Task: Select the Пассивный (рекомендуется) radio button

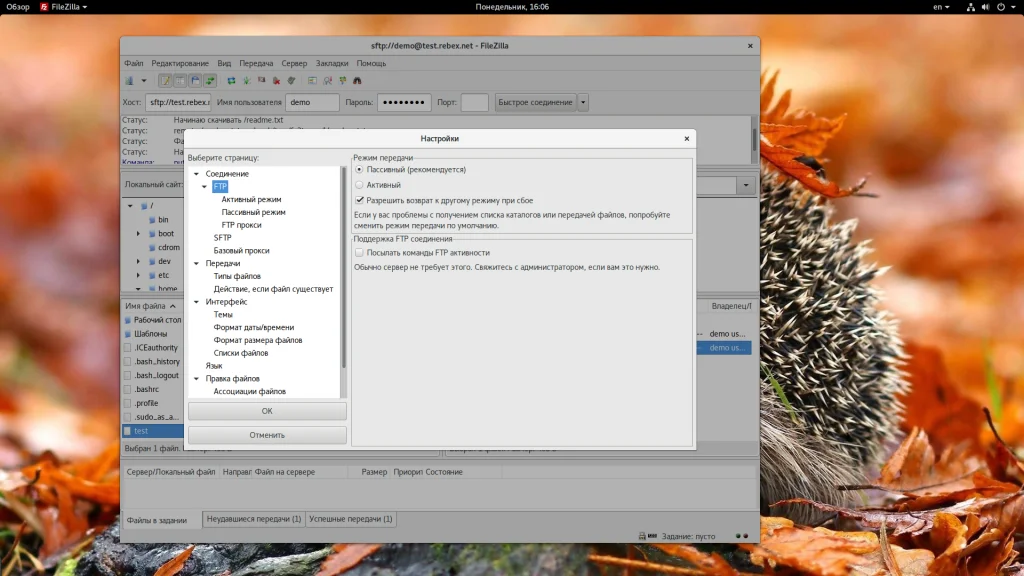Action: click(x=360, y=170)
